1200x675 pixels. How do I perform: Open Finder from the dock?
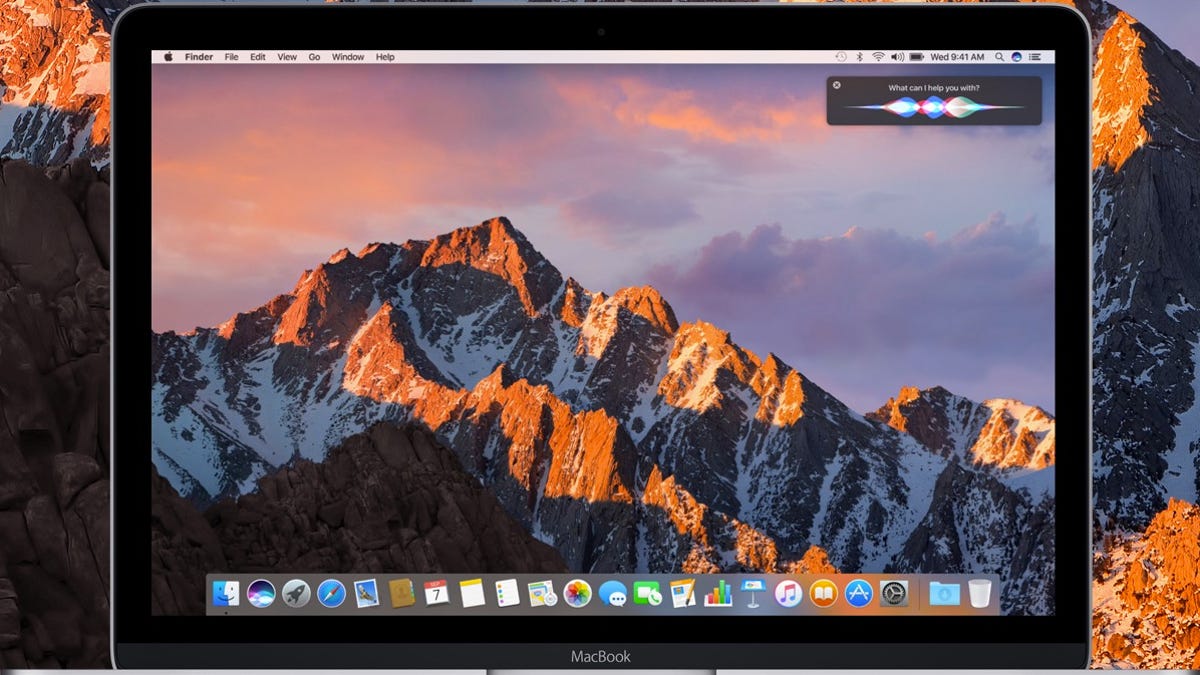(226, 593)
